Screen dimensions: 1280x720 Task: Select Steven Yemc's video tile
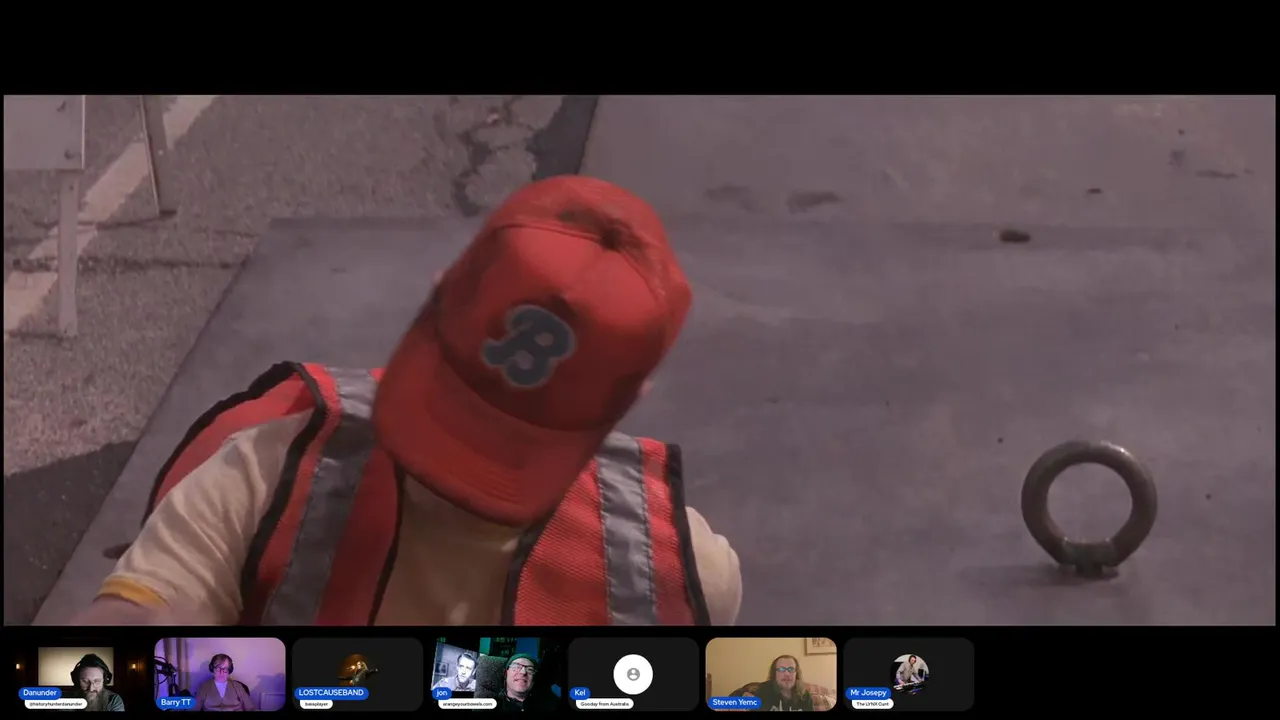[771, 675]
